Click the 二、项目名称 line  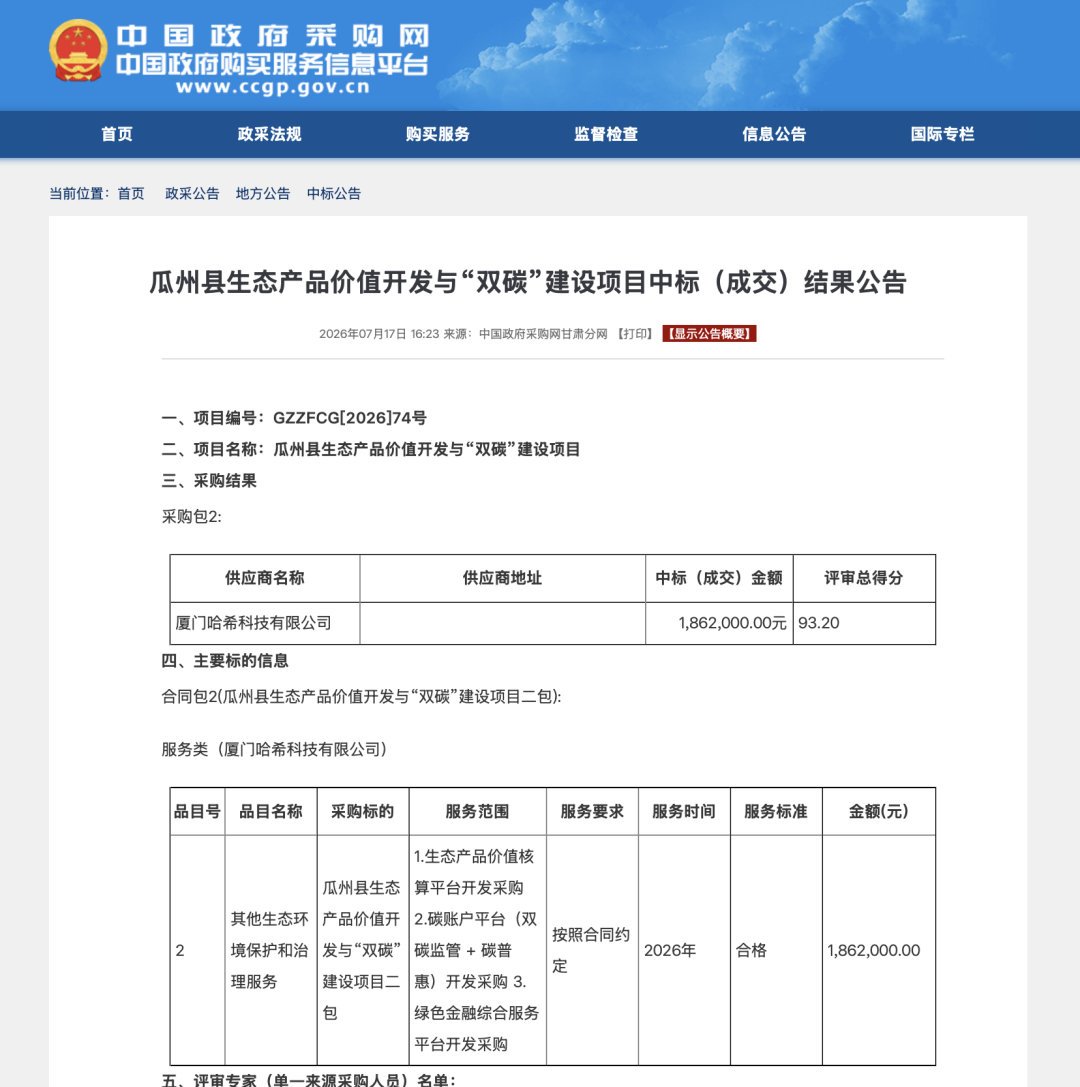pyautogui.click(x=371, y=449)
